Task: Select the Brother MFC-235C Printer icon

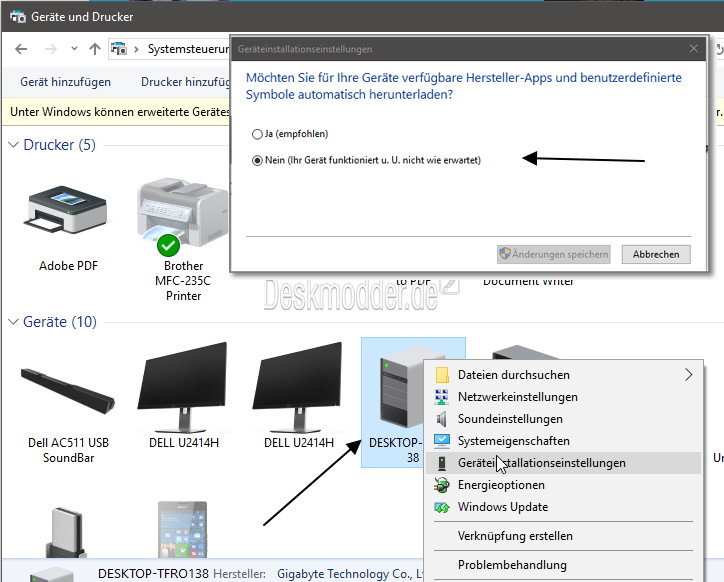Action: click(183, 216)
